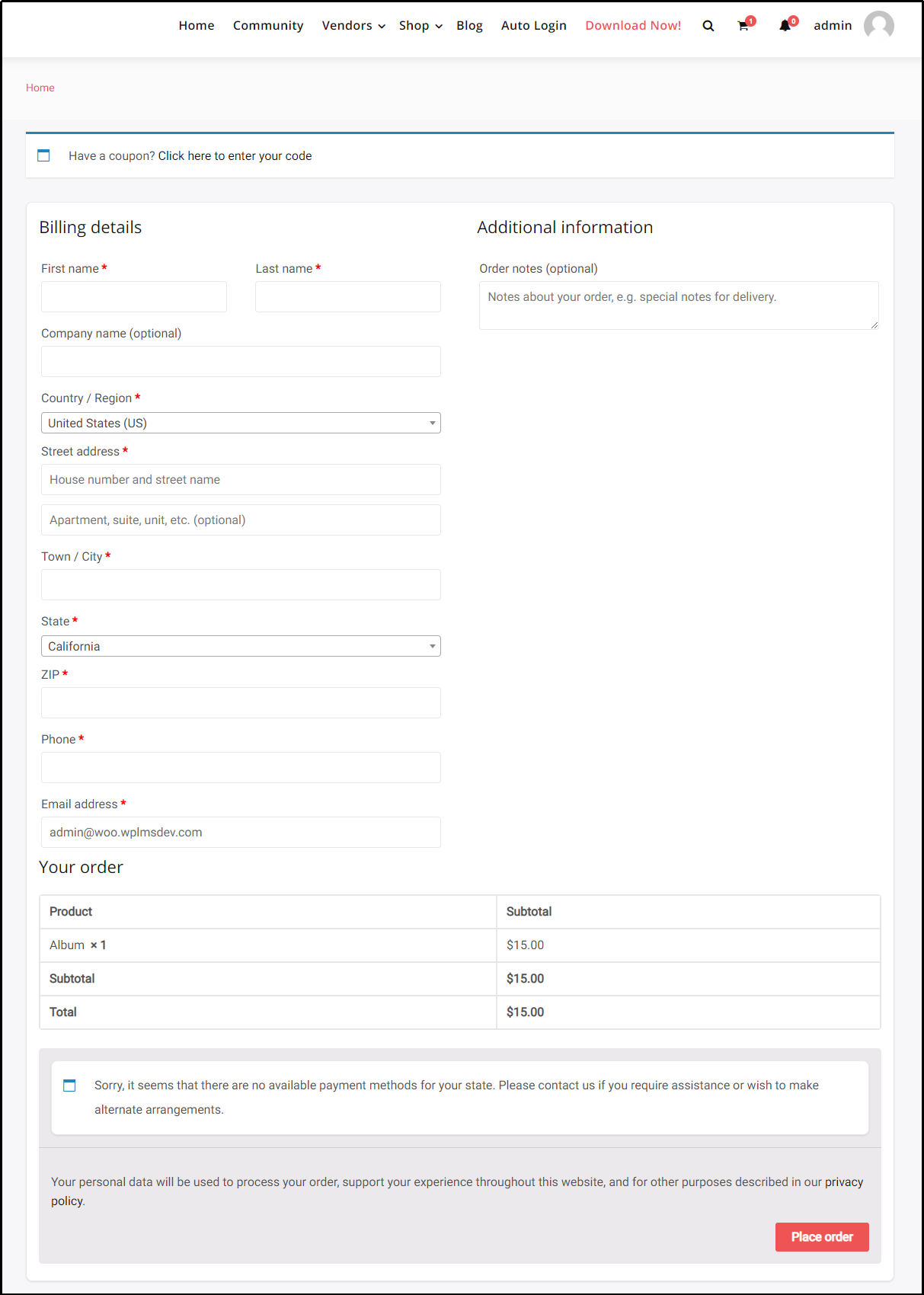Image resolution: width=924 pixels, height=1295 pixels.
Task: Click the Additional information heading
Action: [x=565, y=227]
